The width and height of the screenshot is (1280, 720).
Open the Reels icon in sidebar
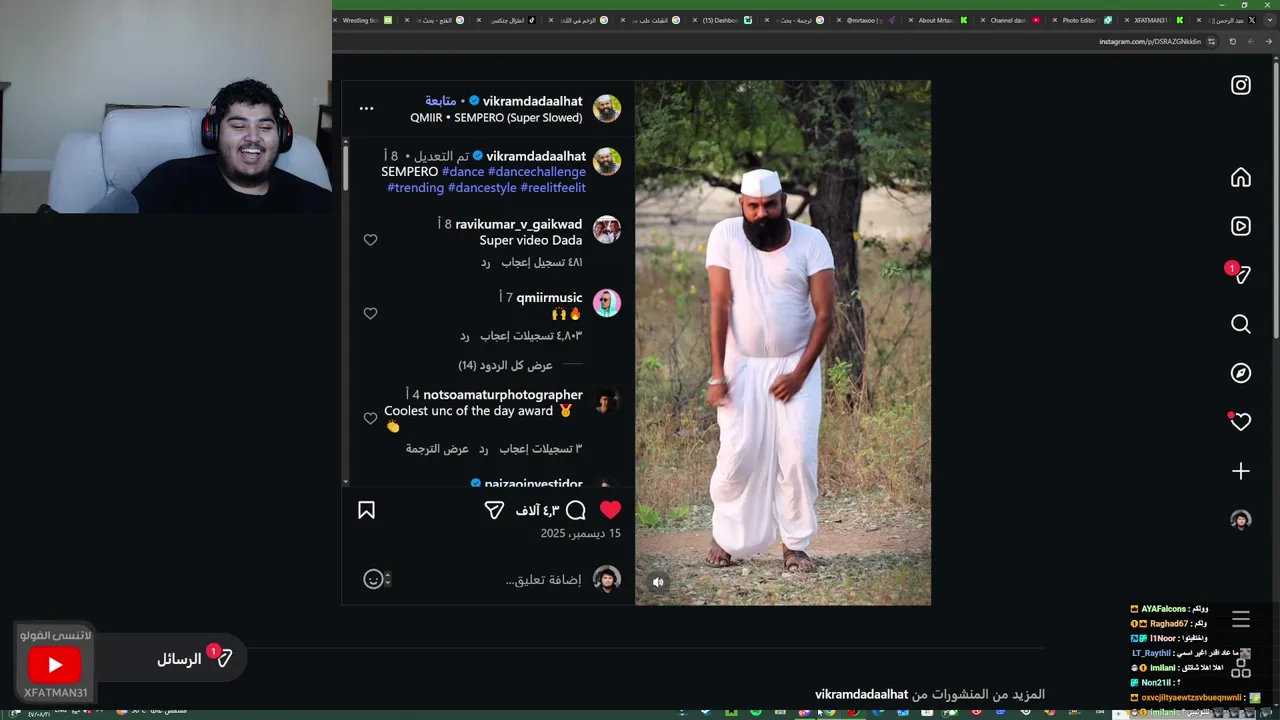click(x=1241, y=226)
